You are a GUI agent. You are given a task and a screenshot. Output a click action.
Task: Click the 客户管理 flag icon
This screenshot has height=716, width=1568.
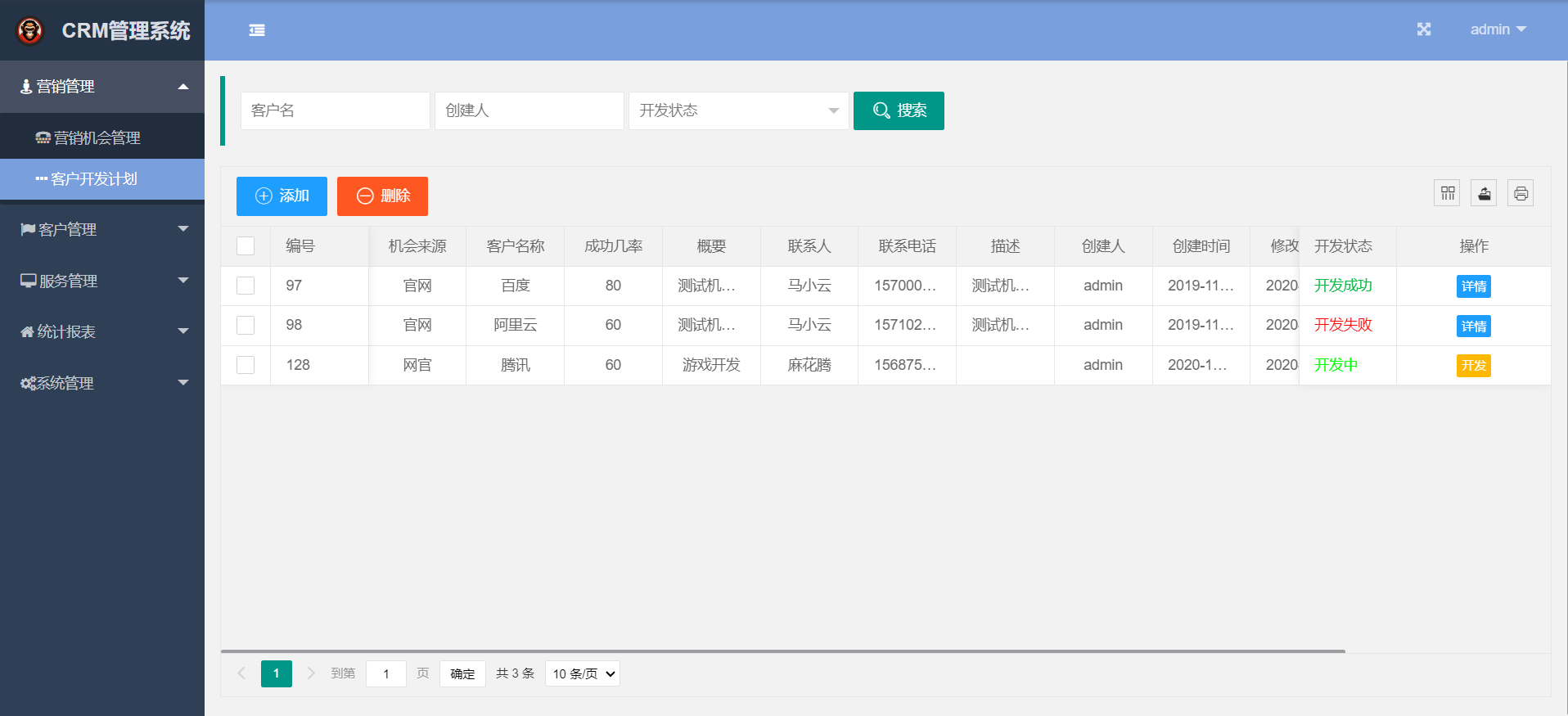28,230
